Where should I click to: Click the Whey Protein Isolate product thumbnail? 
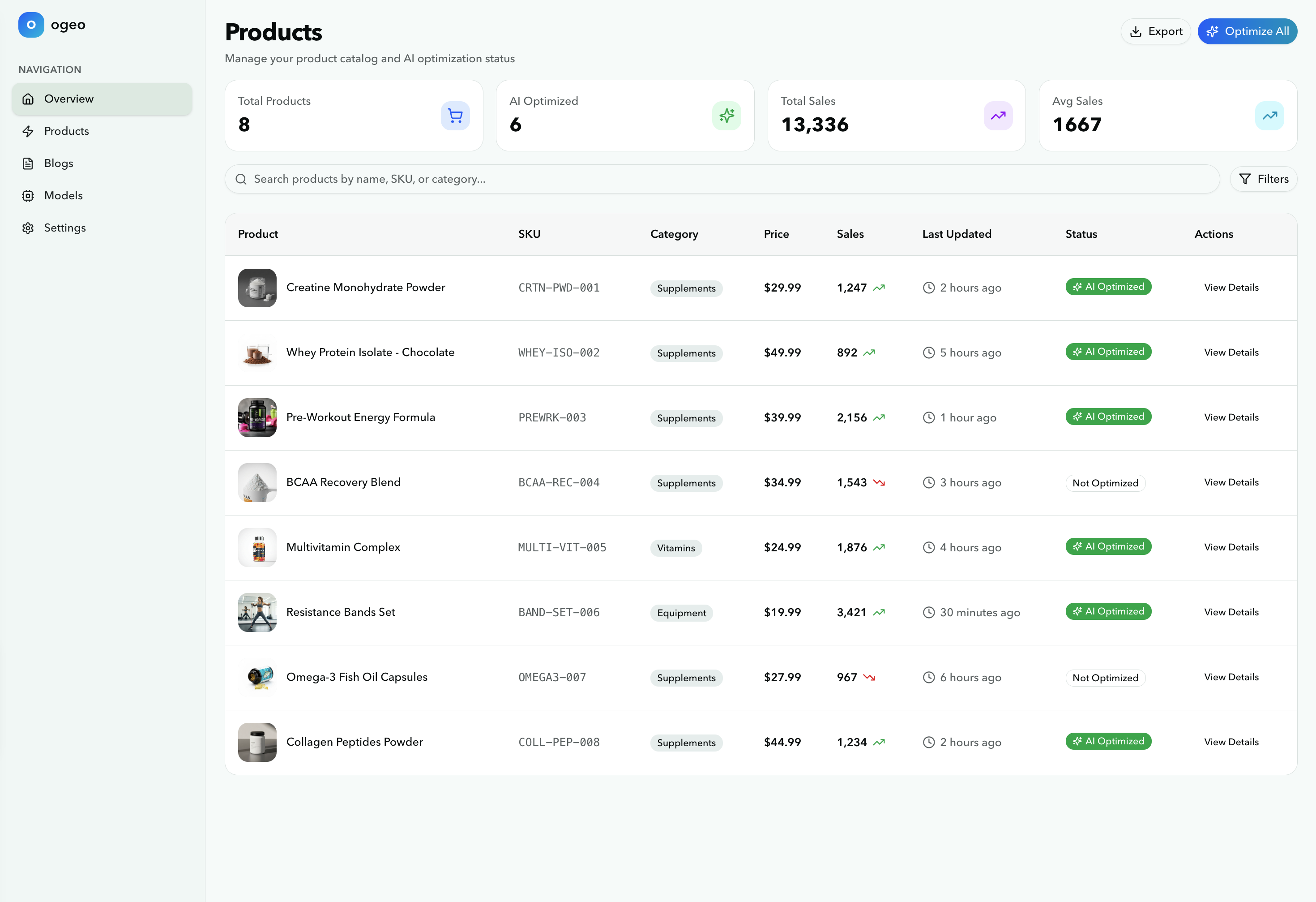click(257, 352)
